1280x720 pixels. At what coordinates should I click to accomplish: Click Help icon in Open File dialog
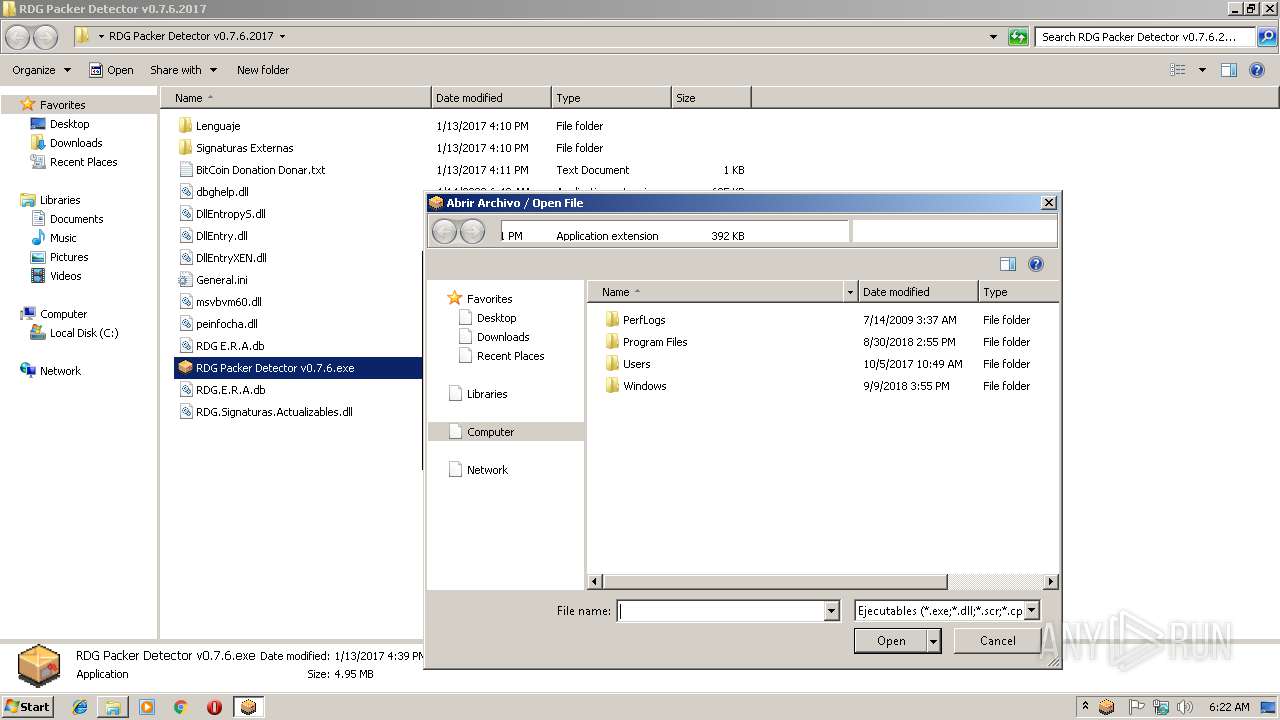pos(1036,264)
